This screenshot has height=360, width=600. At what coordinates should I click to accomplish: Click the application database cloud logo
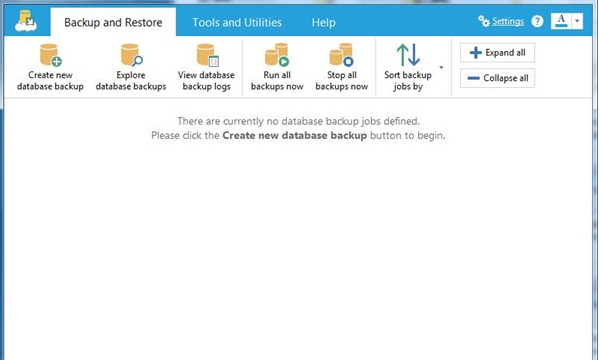click(26, 21)
